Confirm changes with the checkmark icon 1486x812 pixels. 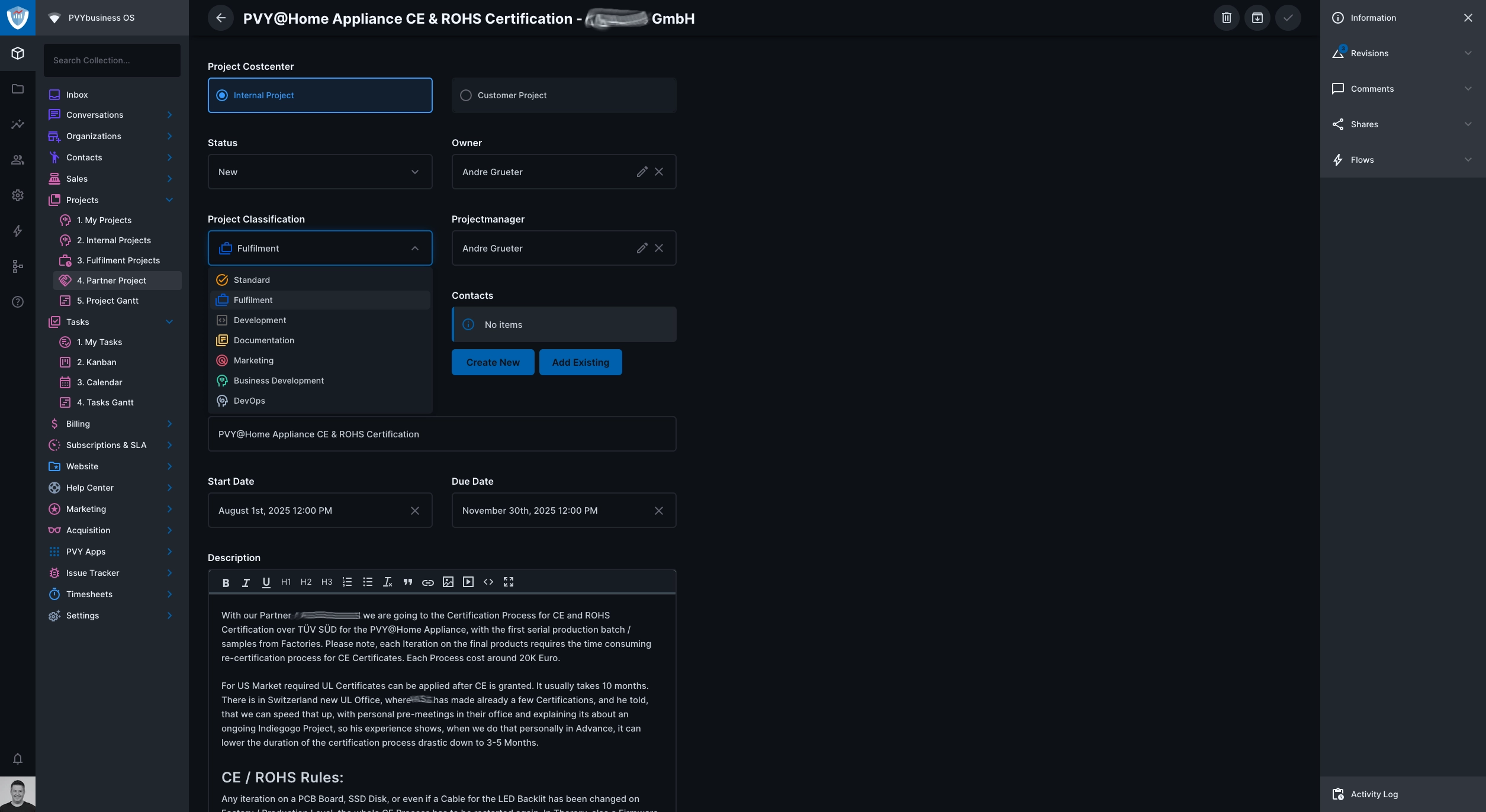1288,18
